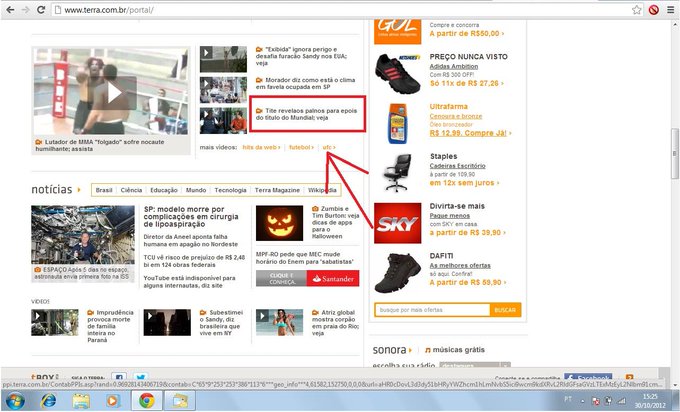Switch to the Educação news tab
This screenshot has width=680, height=412.
(x=163, y=190)
